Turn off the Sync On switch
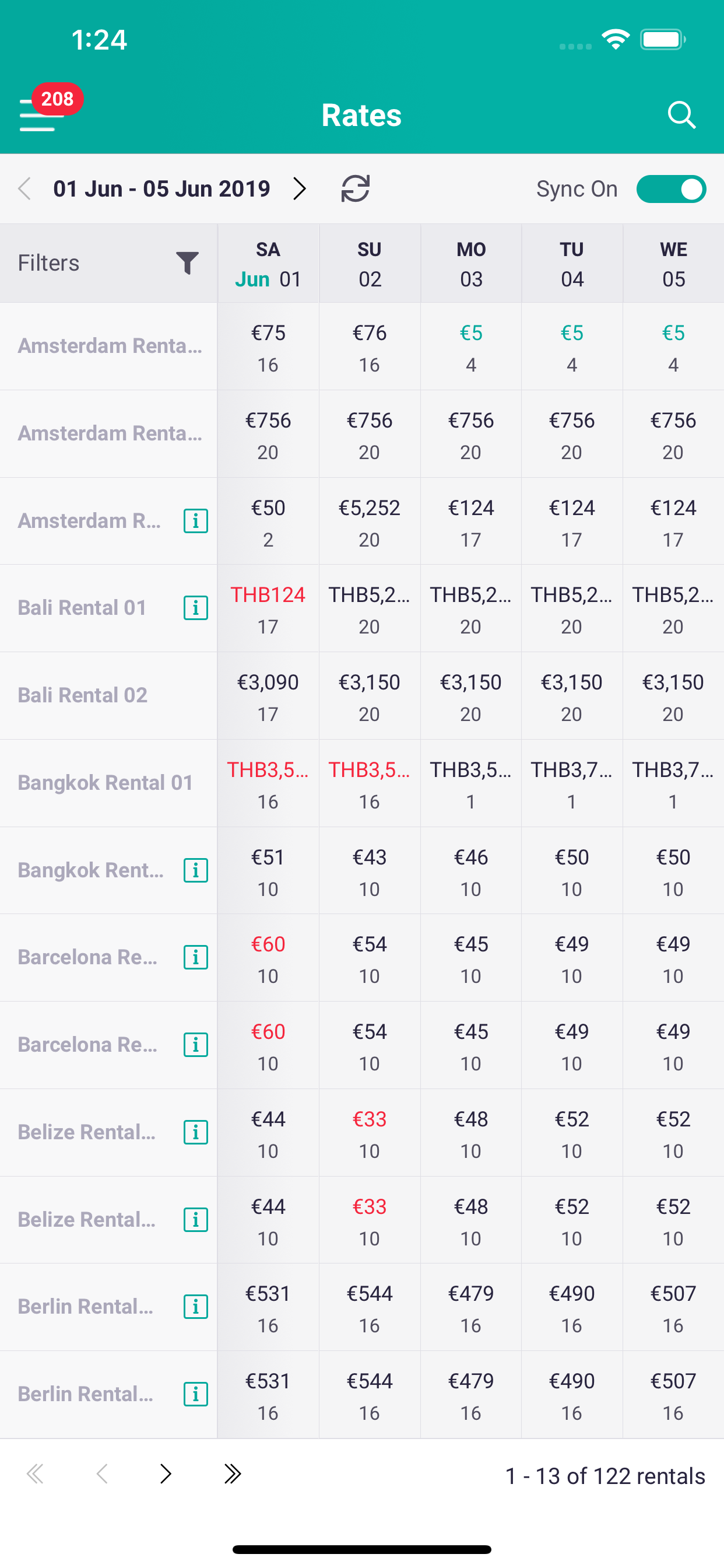 pyautogui.click(x=670, y=188)
